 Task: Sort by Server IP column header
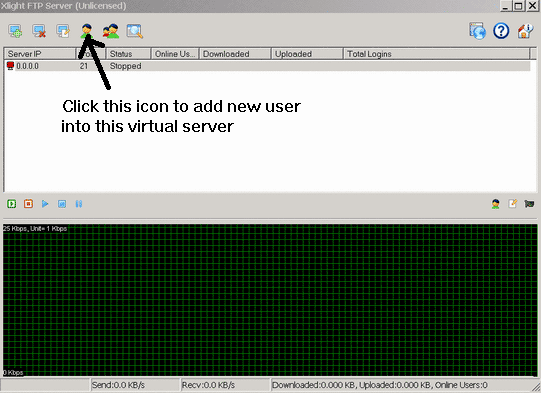click(40, 54)
